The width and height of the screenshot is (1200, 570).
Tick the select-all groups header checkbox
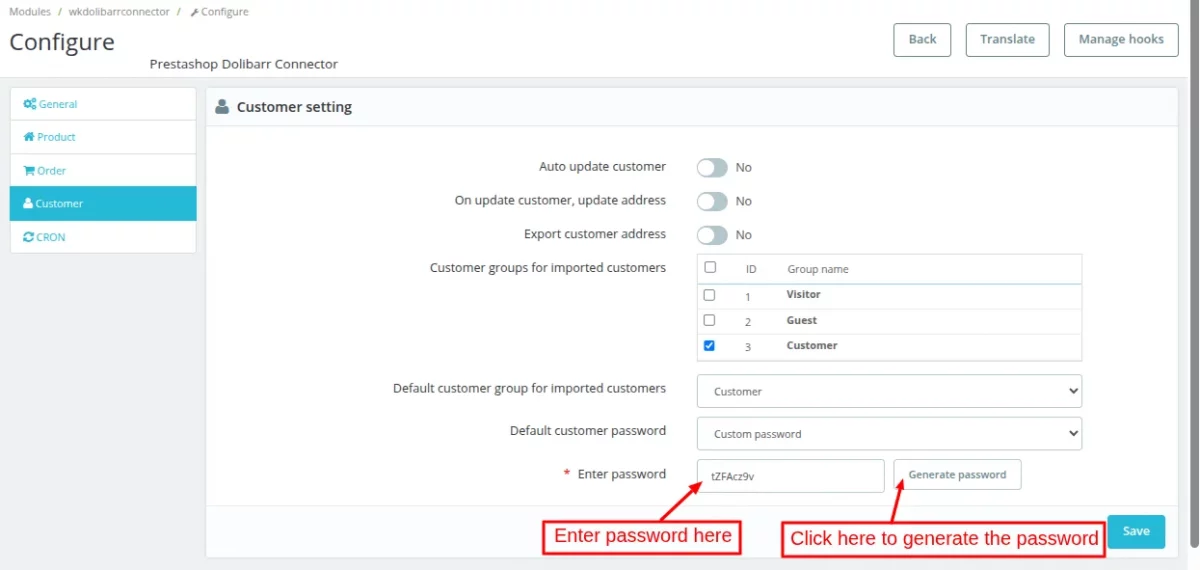coord(710,267)
